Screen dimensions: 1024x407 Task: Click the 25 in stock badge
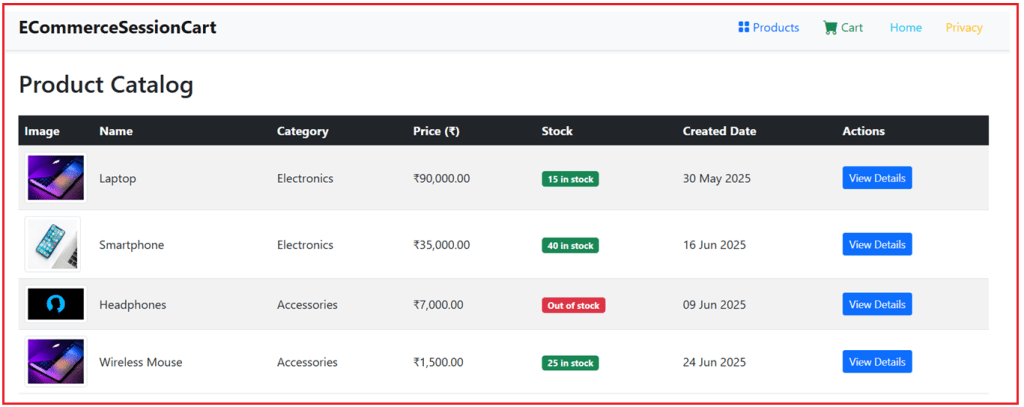pyautogui.click(x=570, y=363)
